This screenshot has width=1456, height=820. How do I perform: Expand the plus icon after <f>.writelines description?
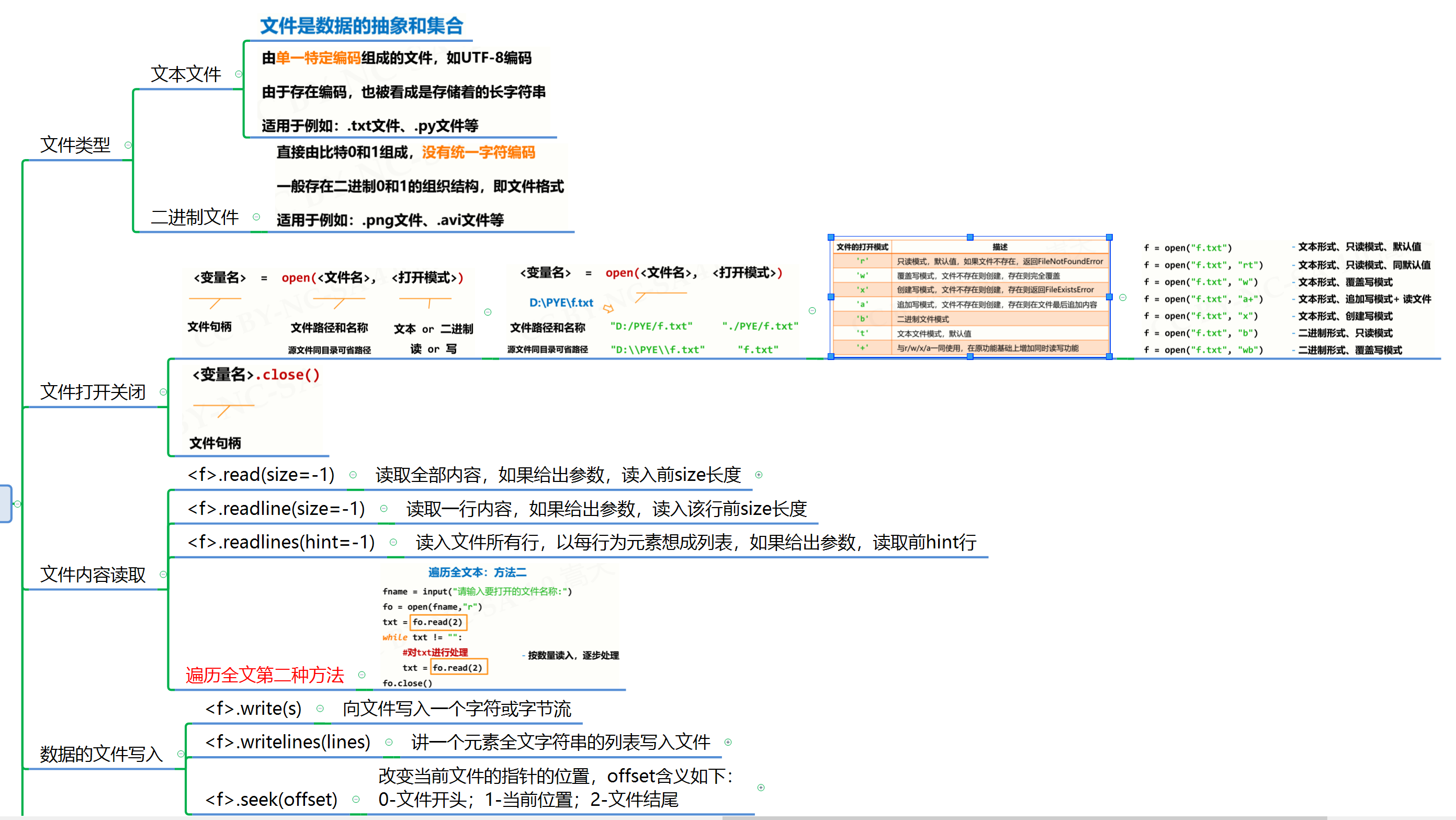coord(728,742)
